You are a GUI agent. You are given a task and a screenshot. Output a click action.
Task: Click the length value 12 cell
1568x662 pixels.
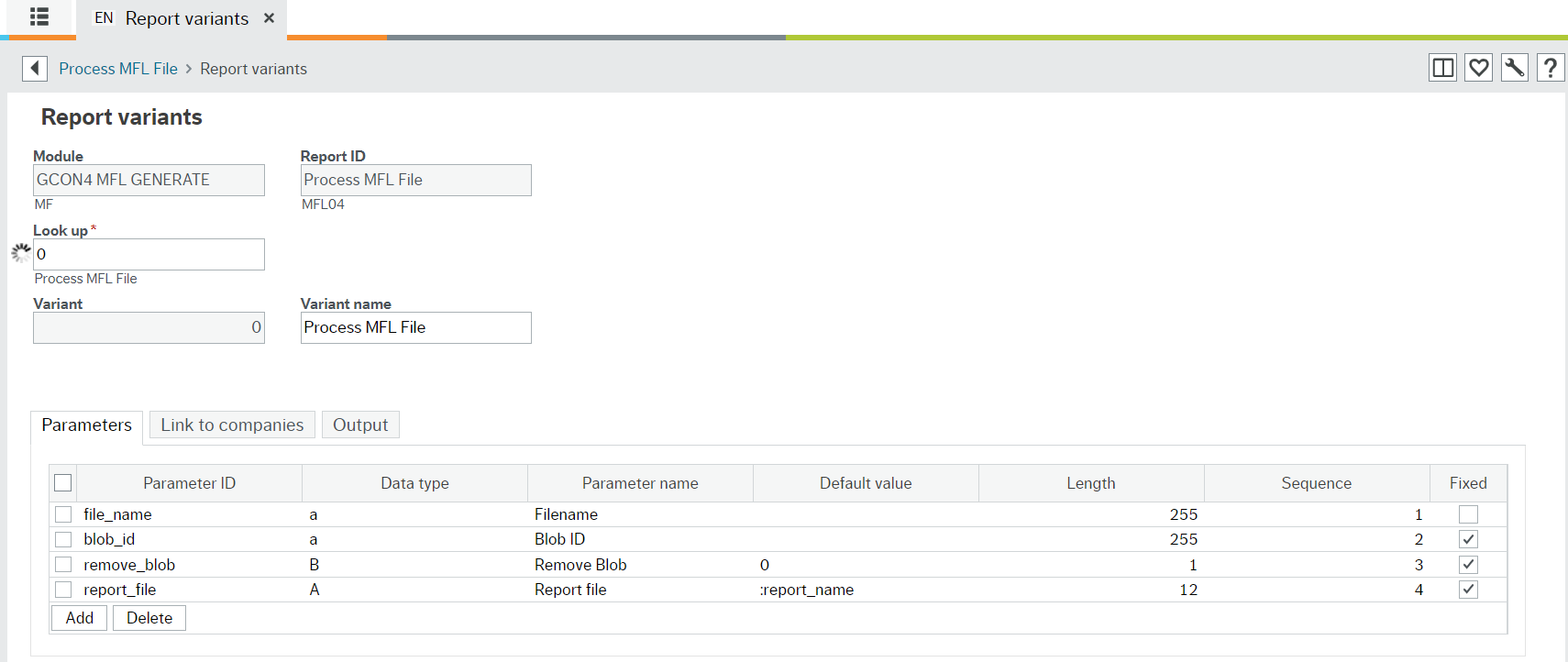[1091, 590]
